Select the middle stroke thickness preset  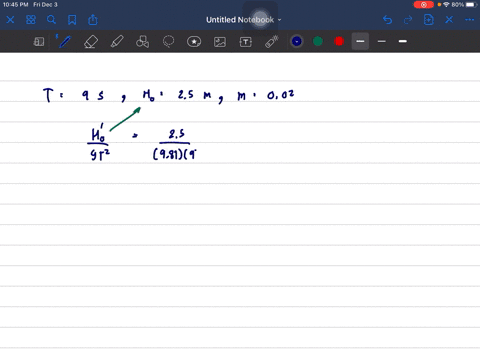point(382,41)
